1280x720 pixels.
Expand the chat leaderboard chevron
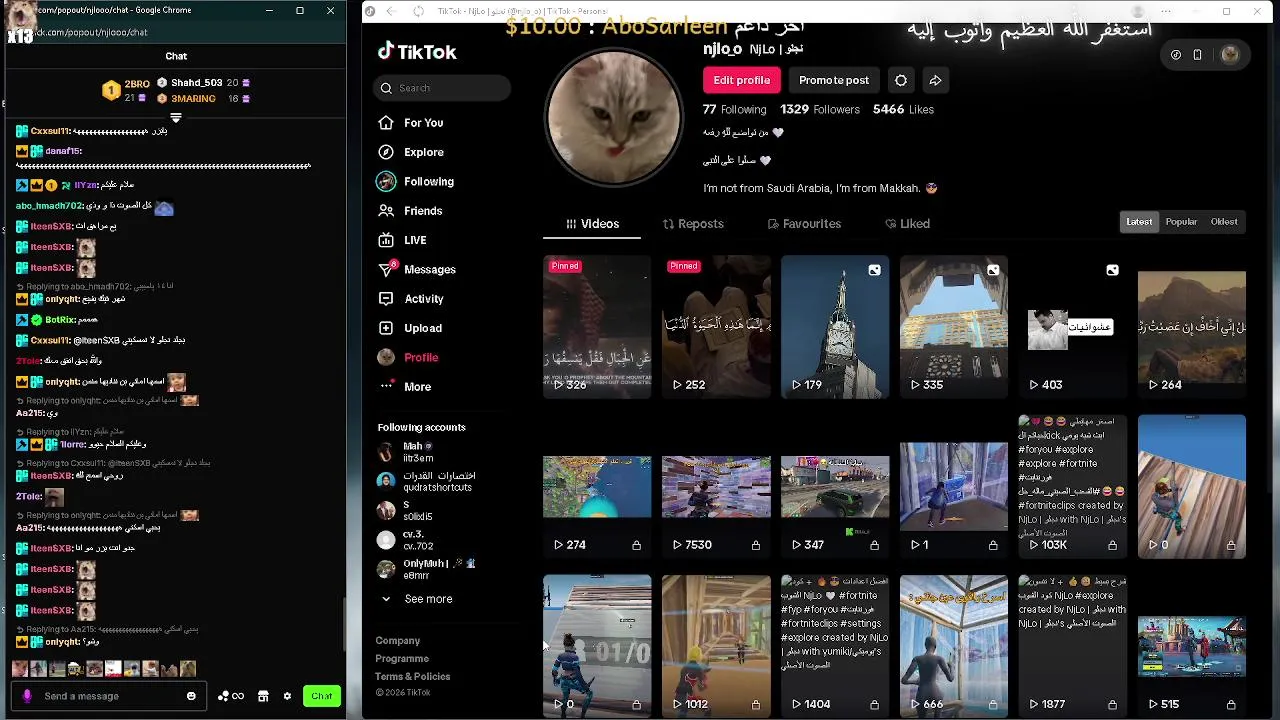point(176,118)
